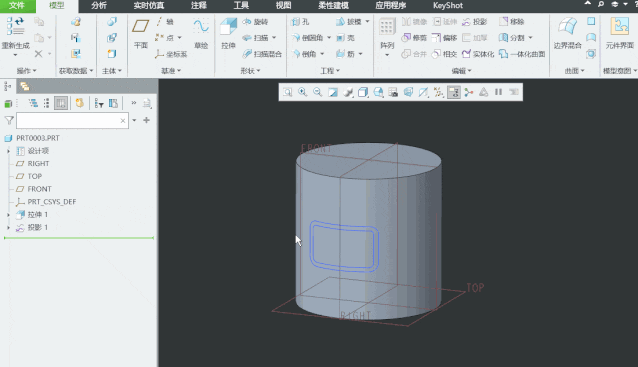Viewport: 638px width, 367px height.
Task: Select the 旋转 revolve tool
Action: pyautogui.click(x=255, y=22)
